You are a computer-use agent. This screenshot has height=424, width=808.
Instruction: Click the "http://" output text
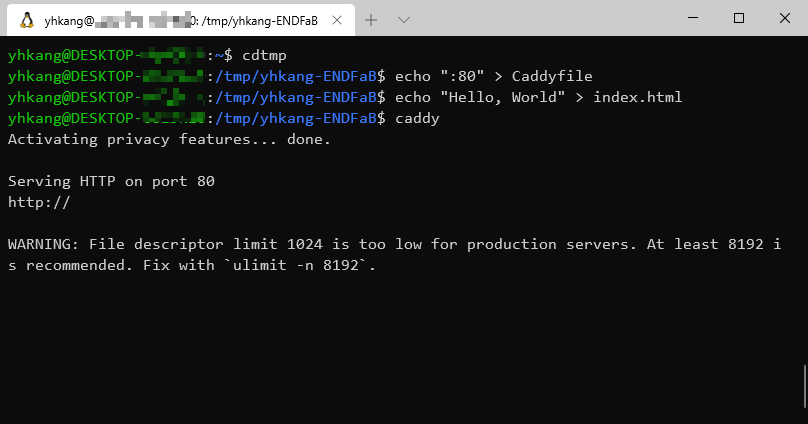39,202
